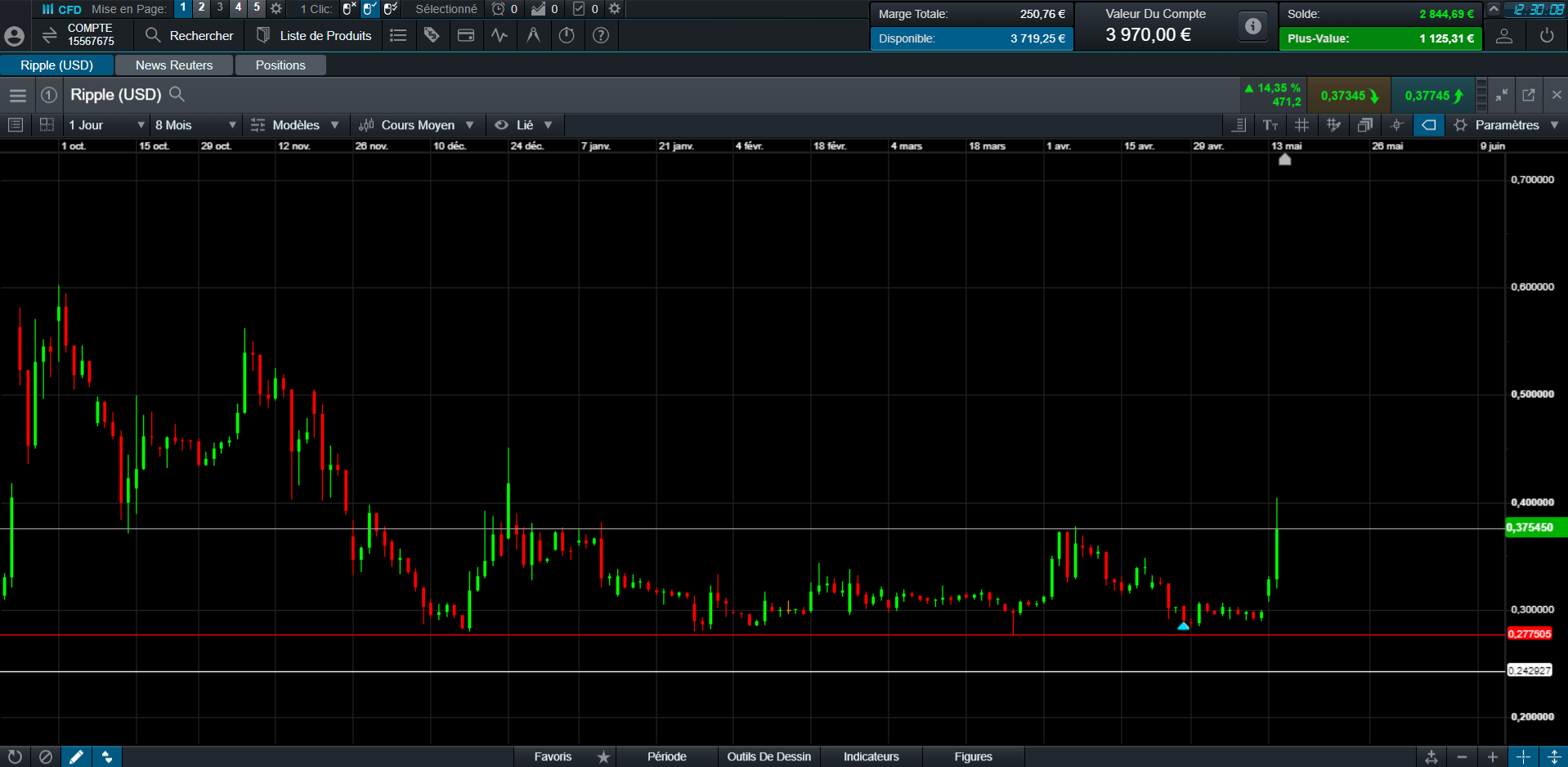The height and width of the screenshot is (767, 1568).
Task: Click the price tag icon in toolbar
Action: 432,35
